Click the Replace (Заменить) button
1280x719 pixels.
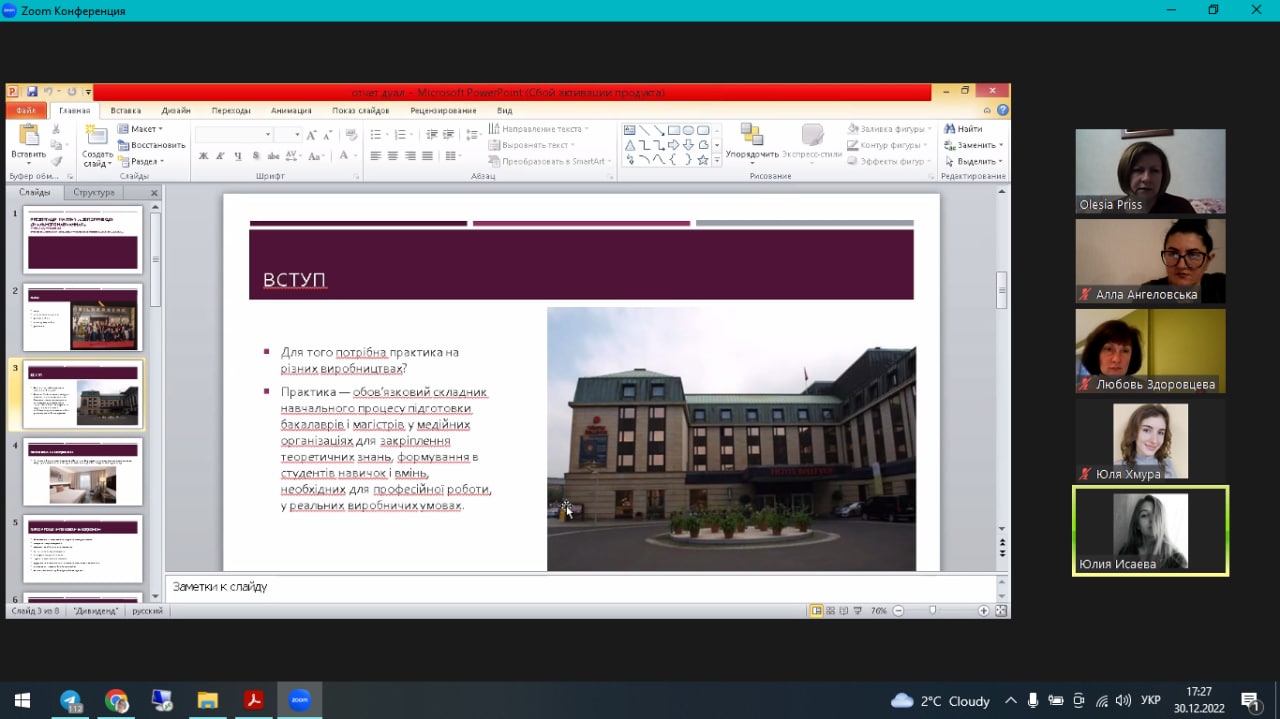[973, 145]
